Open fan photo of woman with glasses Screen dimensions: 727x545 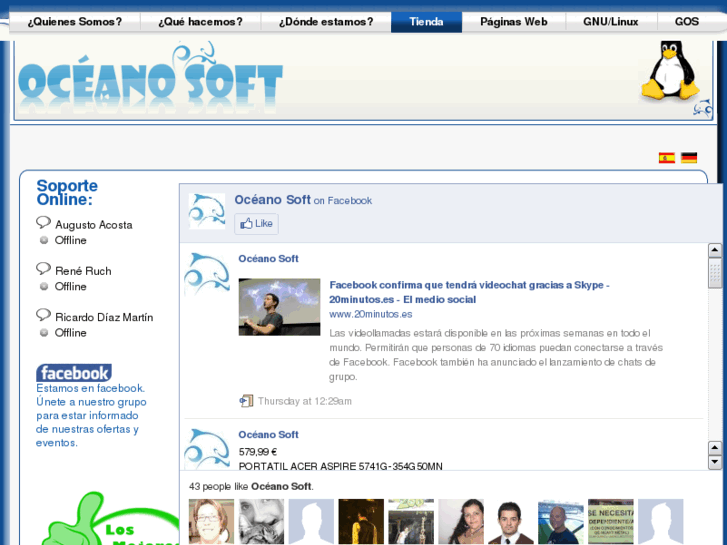pos(211,521)
